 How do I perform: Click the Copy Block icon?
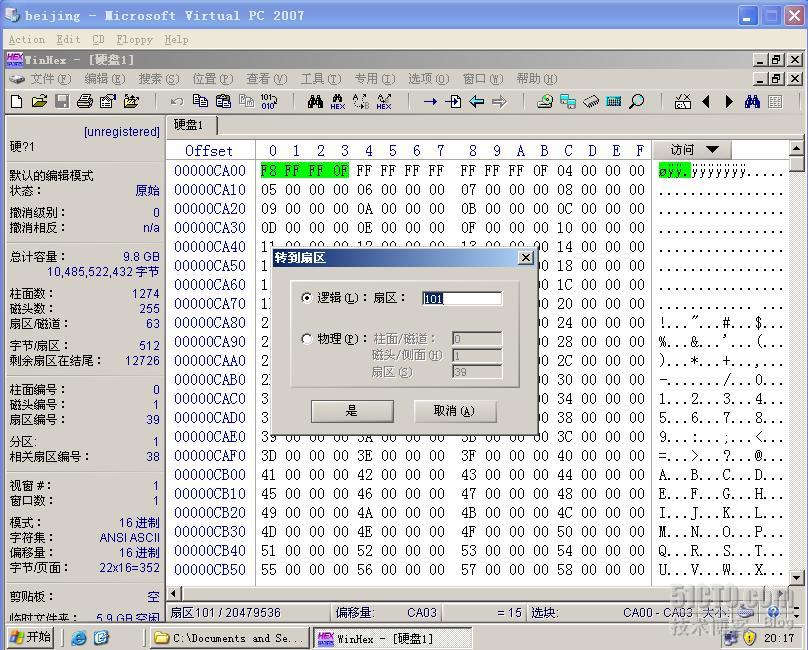coord(200,102)
